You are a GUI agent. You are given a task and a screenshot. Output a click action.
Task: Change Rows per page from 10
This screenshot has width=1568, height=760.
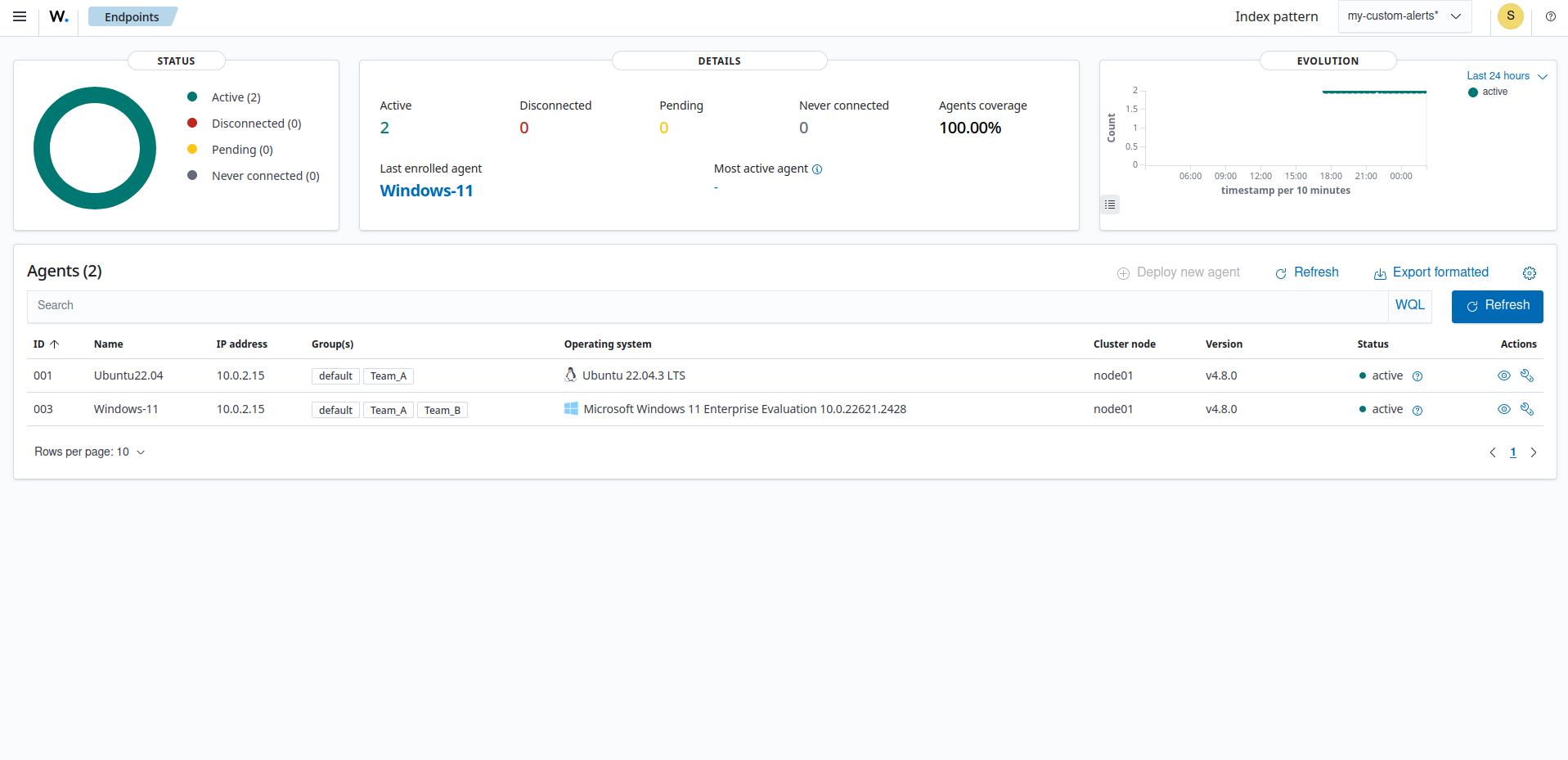(x=89, y=452)
